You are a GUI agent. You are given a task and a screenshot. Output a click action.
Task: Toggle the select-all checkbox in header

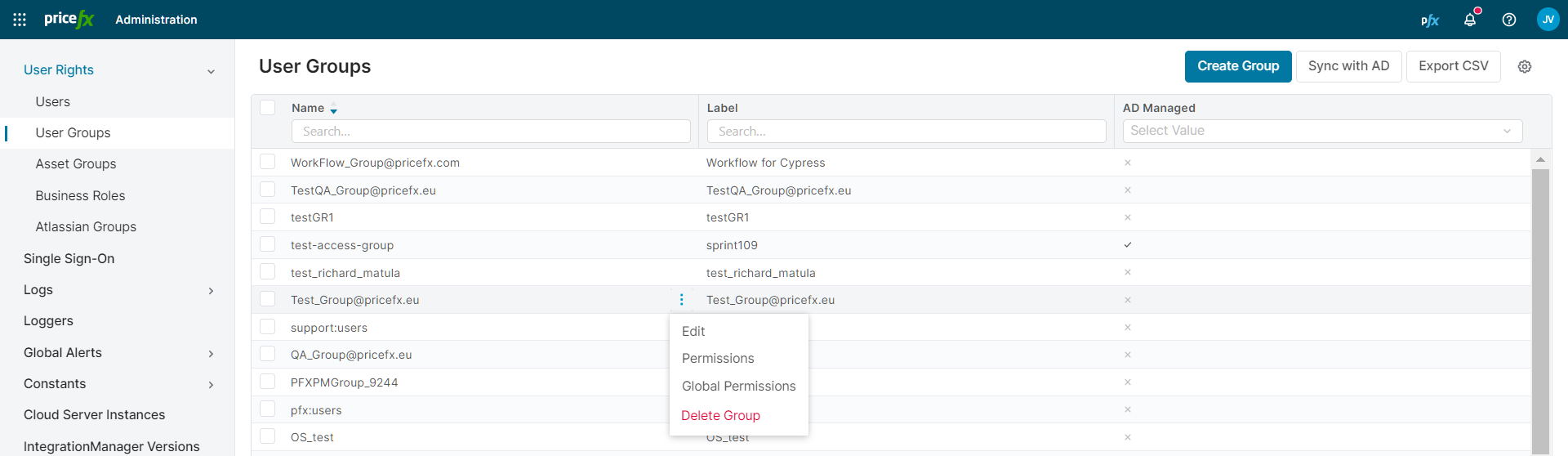coord(268,108)
